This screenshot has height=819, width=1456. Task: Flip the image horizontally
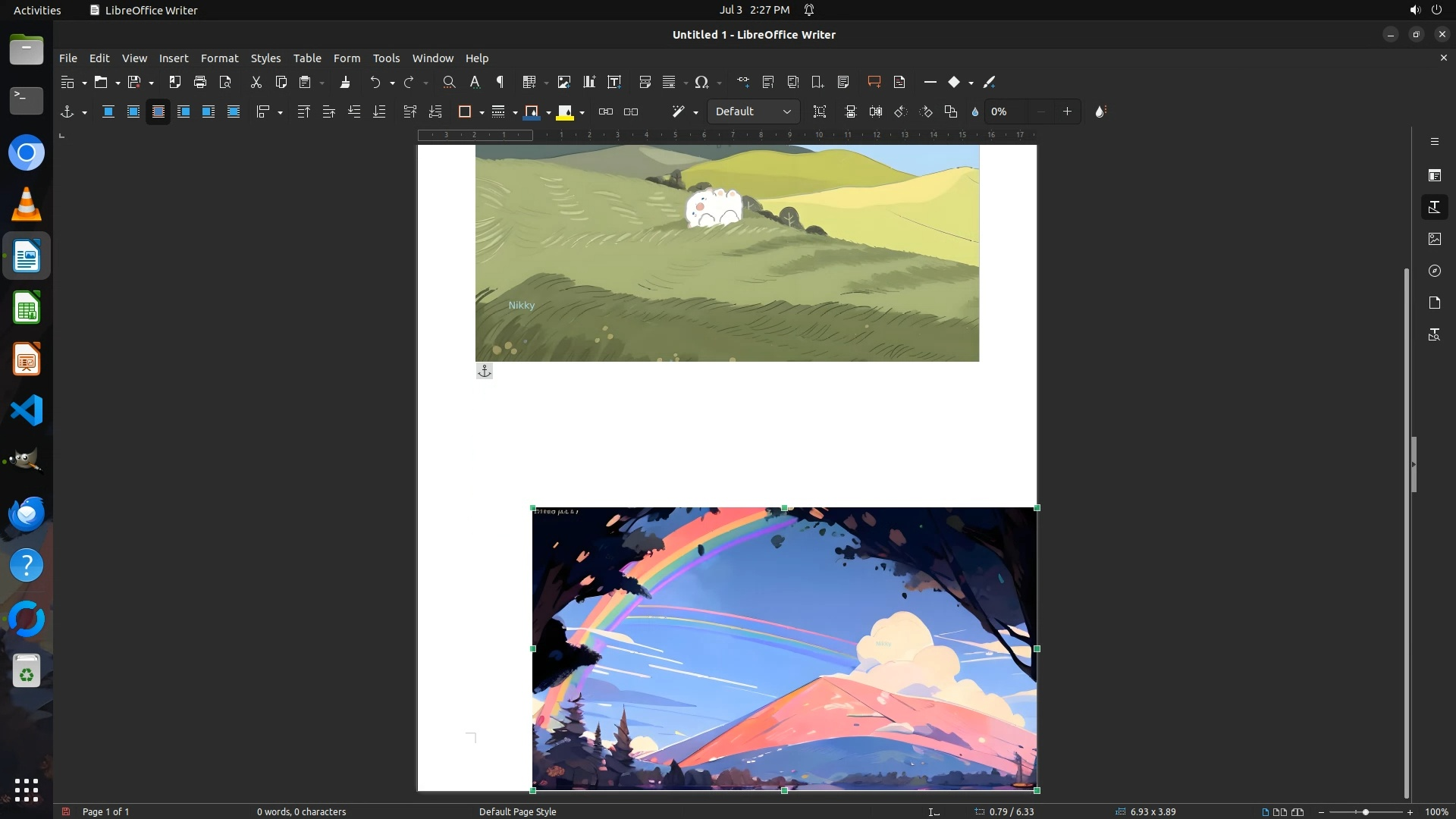tap(876, 111)
